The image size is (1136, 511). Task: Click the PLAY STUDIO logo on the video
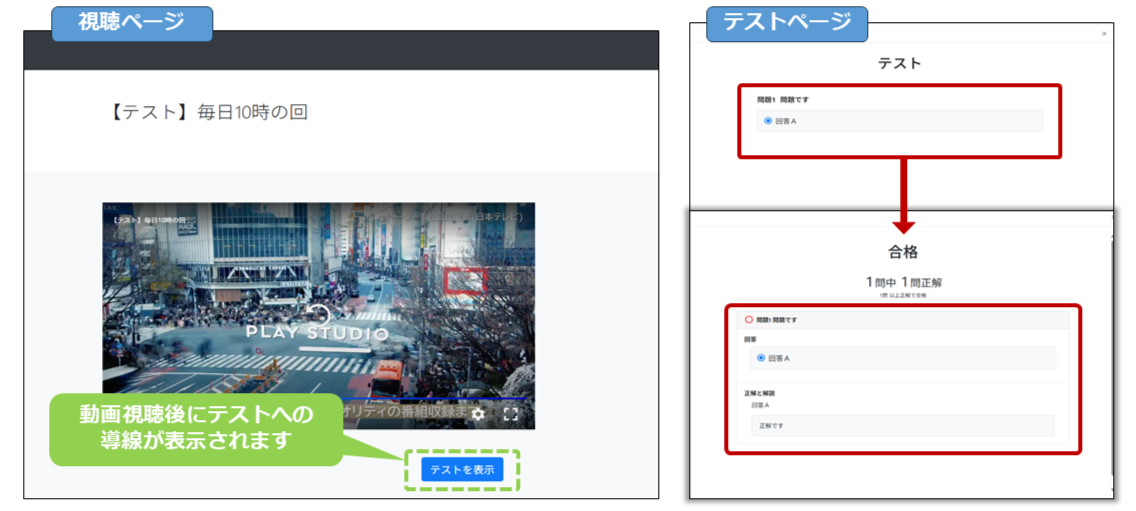click(317, 333)
